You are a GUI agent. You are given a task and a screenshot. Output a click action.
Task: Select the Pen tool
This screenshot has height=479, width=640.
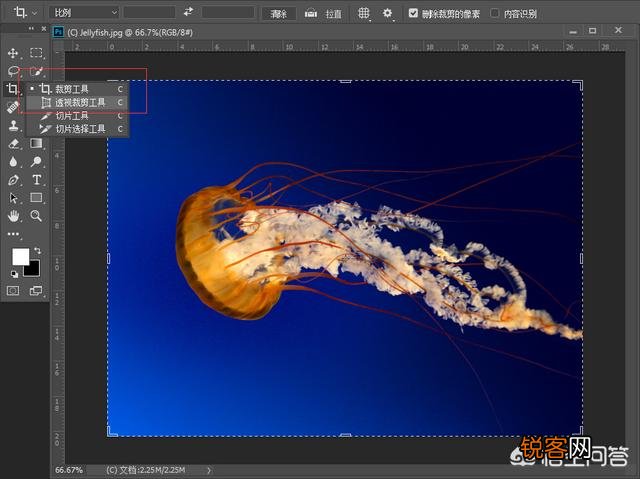coord(13,180)
